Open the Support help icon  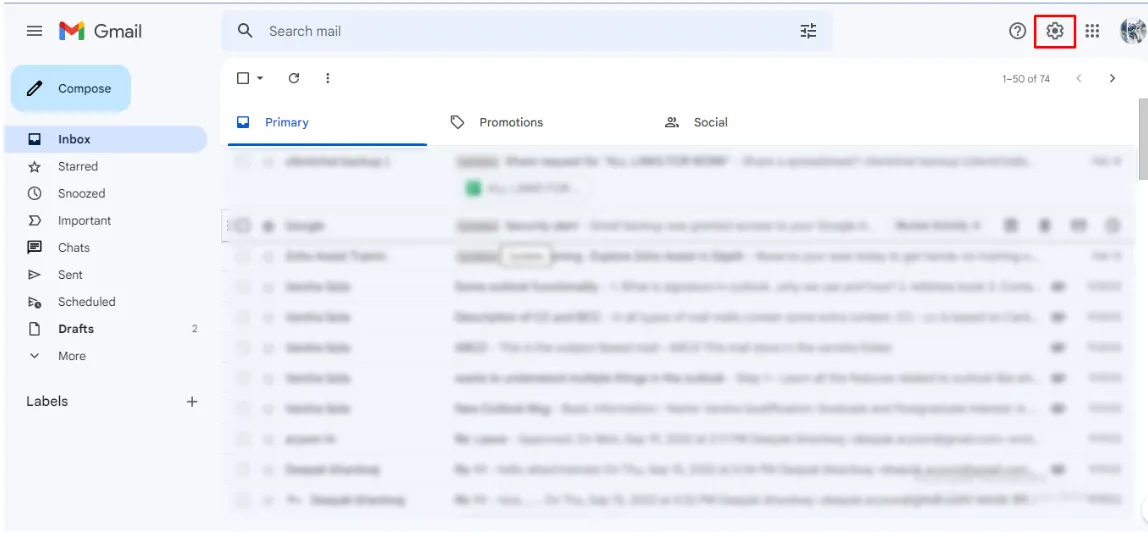pyautogui.click(x=1017, y=31)
